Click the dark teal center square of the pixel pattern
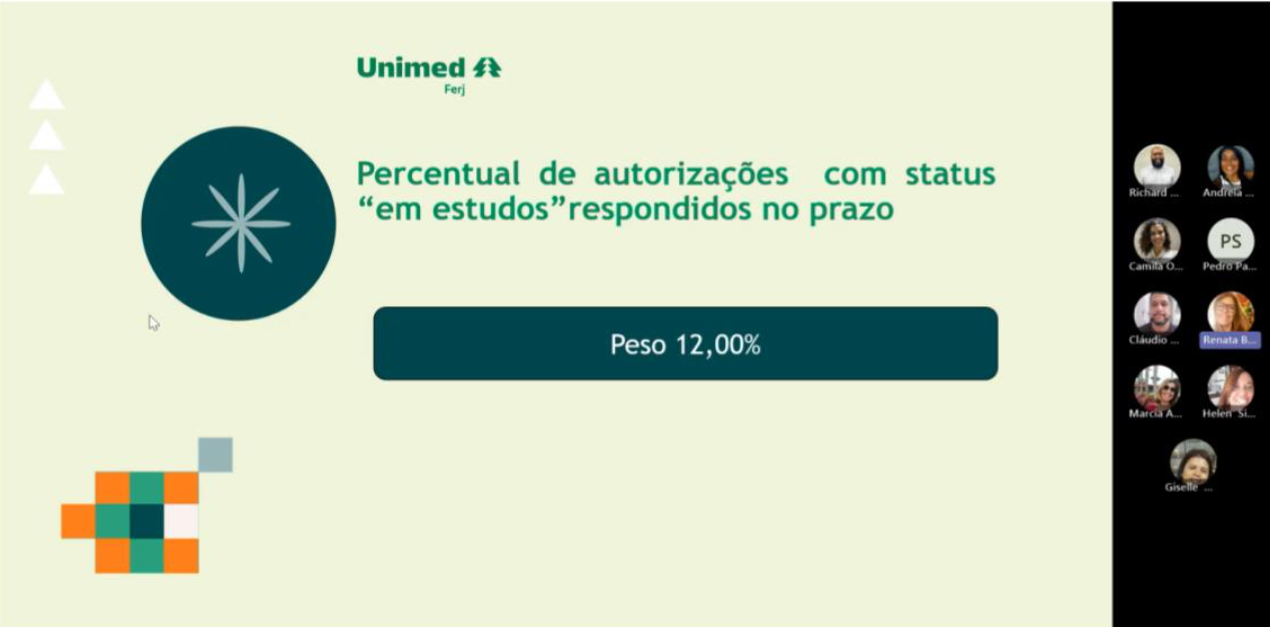This screenshot has height=627, width=1270. click(147, 521)
